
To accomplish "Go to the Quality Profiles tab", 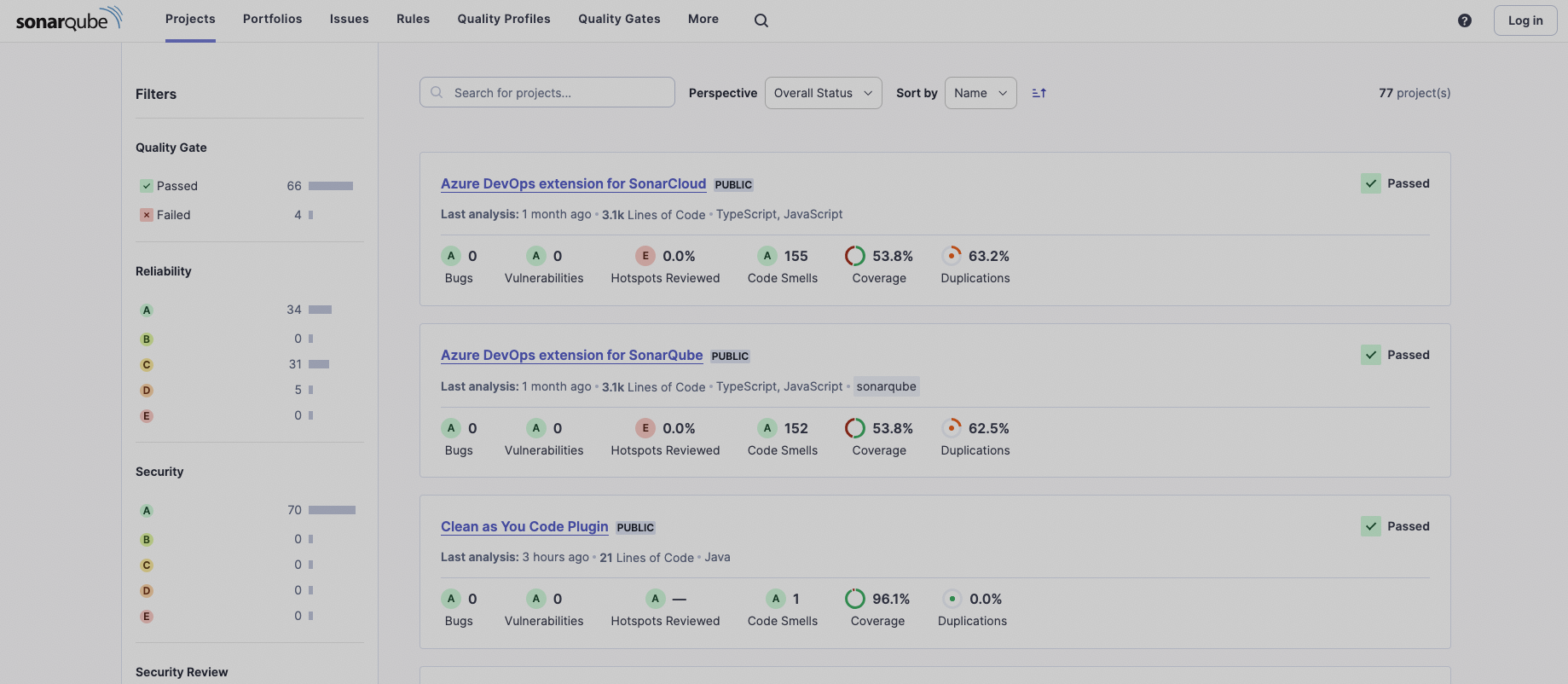I will pyautogui.click(x=503, y=19).
